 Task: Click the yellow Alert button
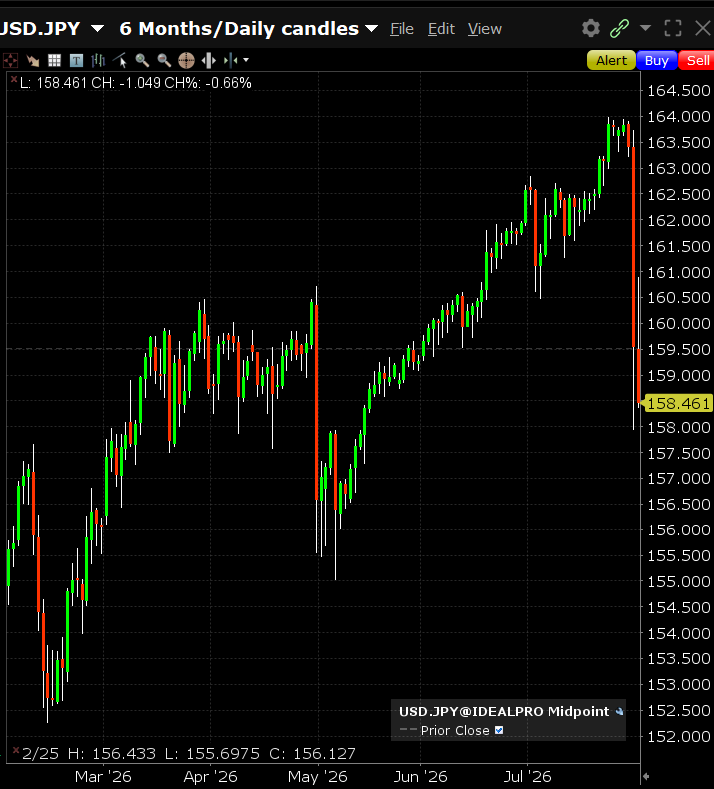pyautogui.click(x=611, y=60)
